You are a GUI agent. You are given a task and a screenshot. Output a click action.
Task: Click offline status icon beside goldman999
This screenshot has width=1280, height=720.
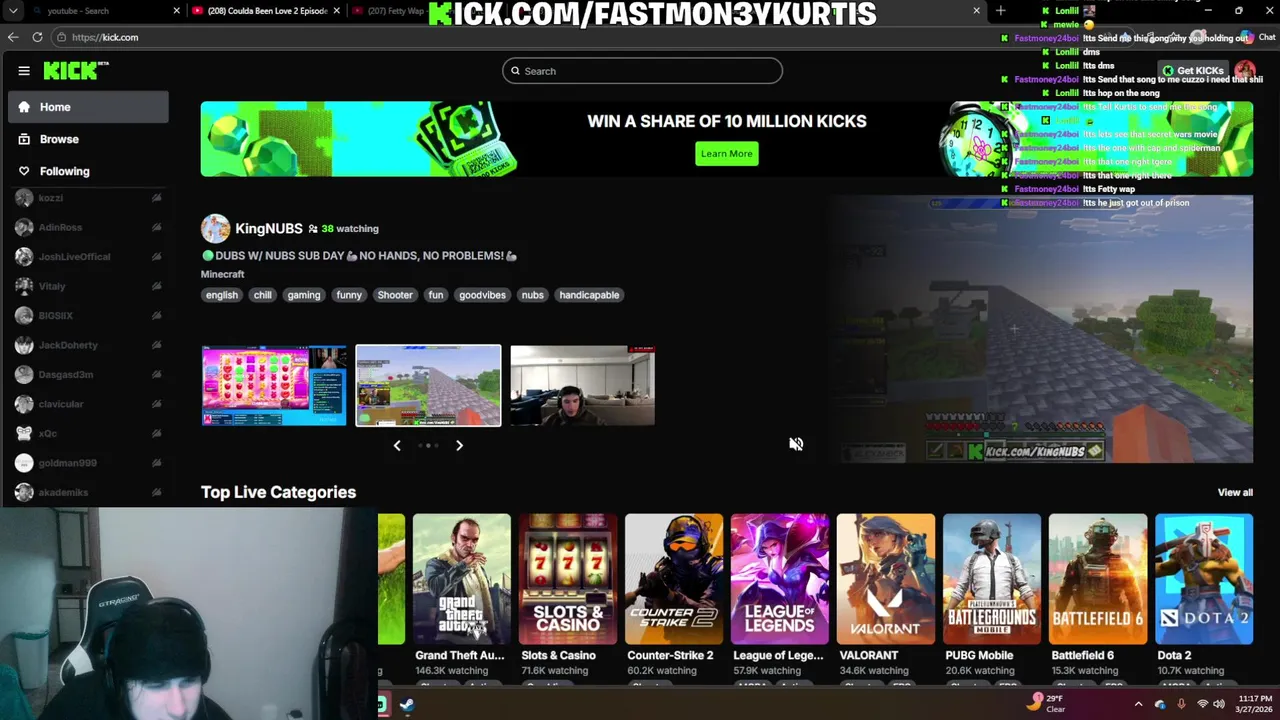[157, 463]
